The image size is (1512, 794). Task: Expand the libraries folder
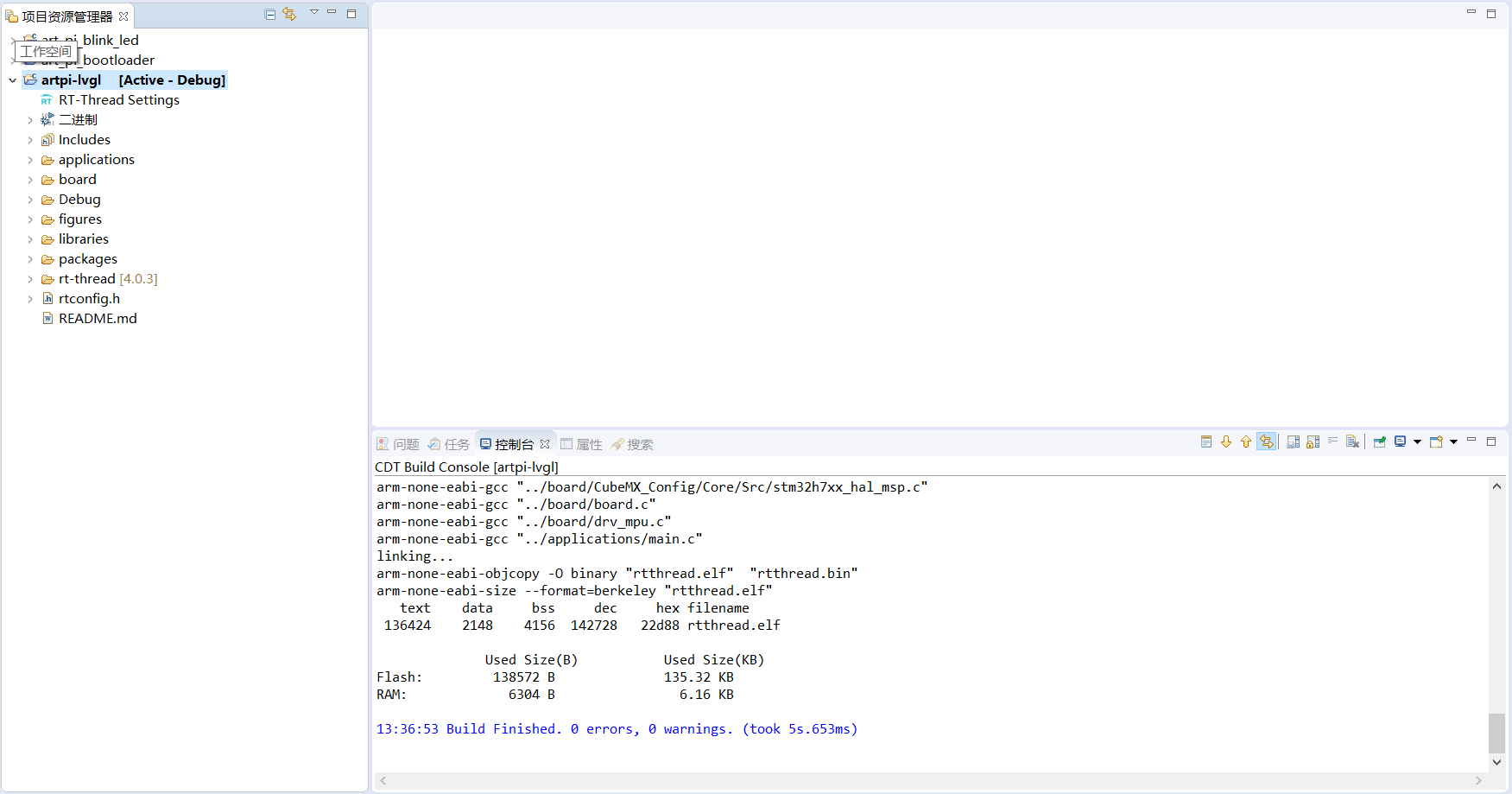tap(30, 239)
